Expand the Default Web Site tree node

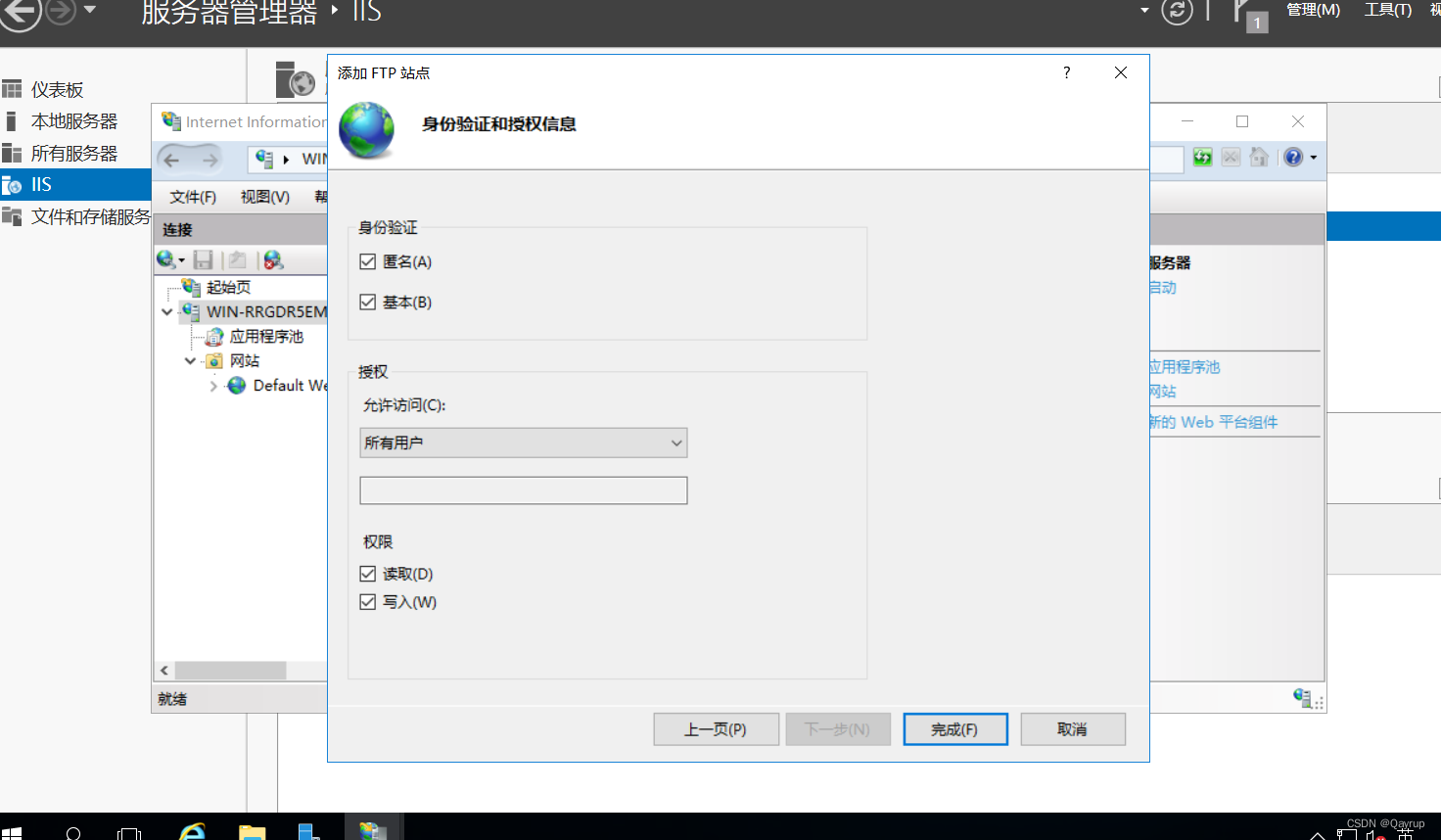coord(212,385)
